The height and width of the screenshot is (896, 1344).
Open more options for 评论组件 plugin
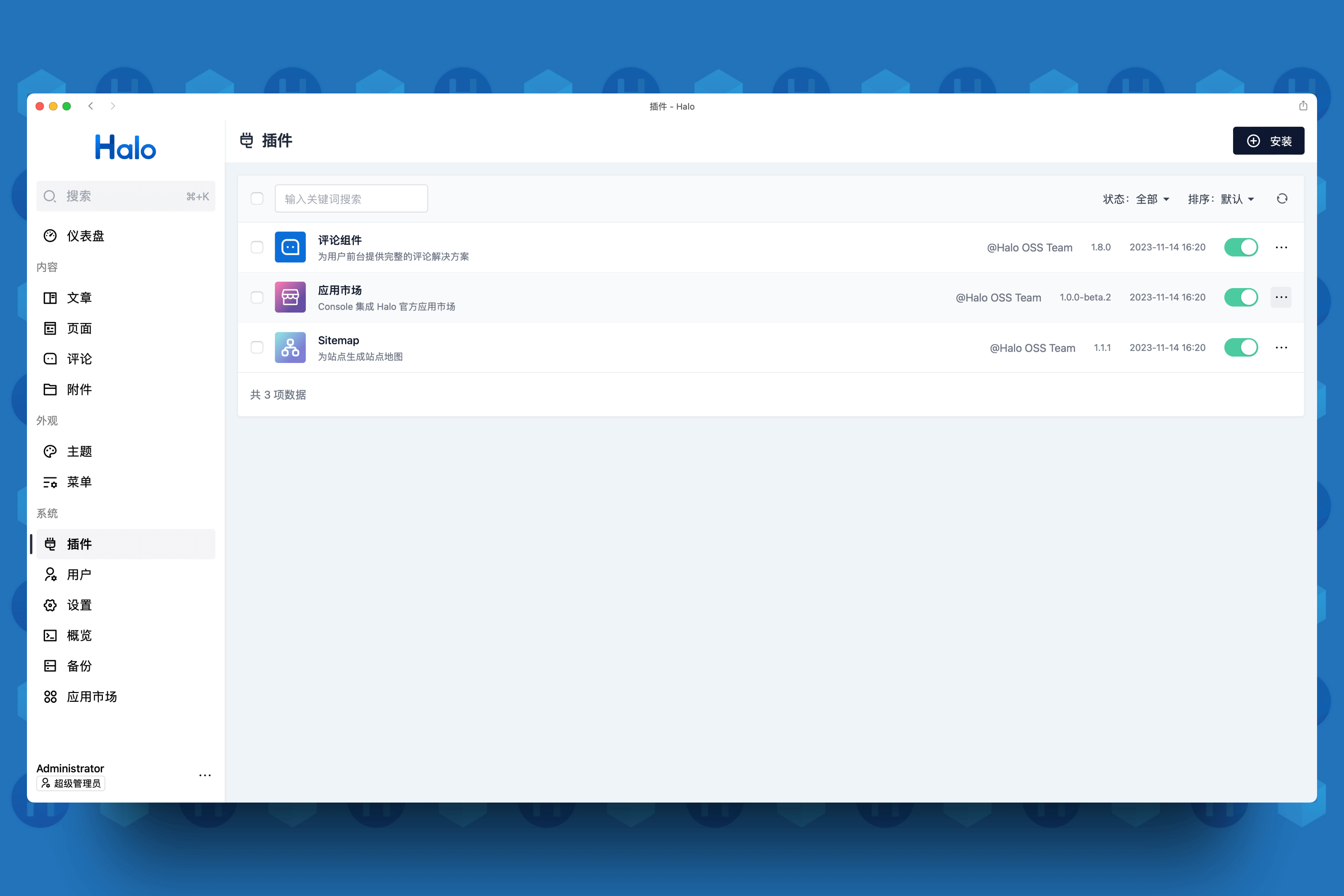click(x=1281, y=247)
